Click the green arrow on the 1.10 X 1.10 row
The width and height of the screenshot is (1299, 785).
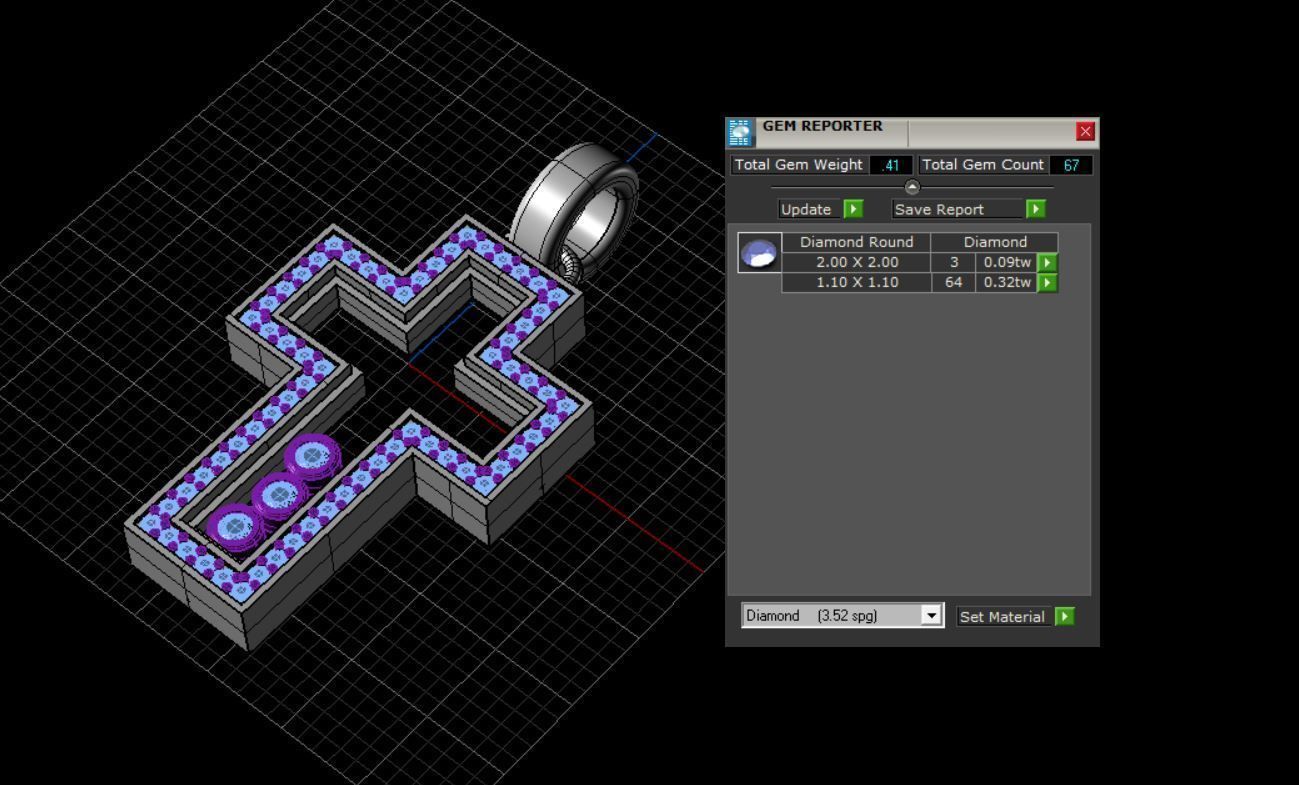coord(1047,283)
